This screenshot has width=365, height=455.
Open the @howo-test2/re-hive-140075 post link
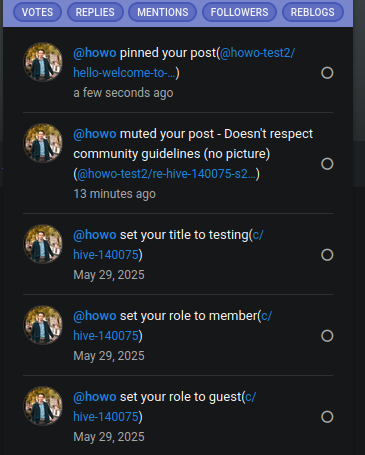coord(166,174)
